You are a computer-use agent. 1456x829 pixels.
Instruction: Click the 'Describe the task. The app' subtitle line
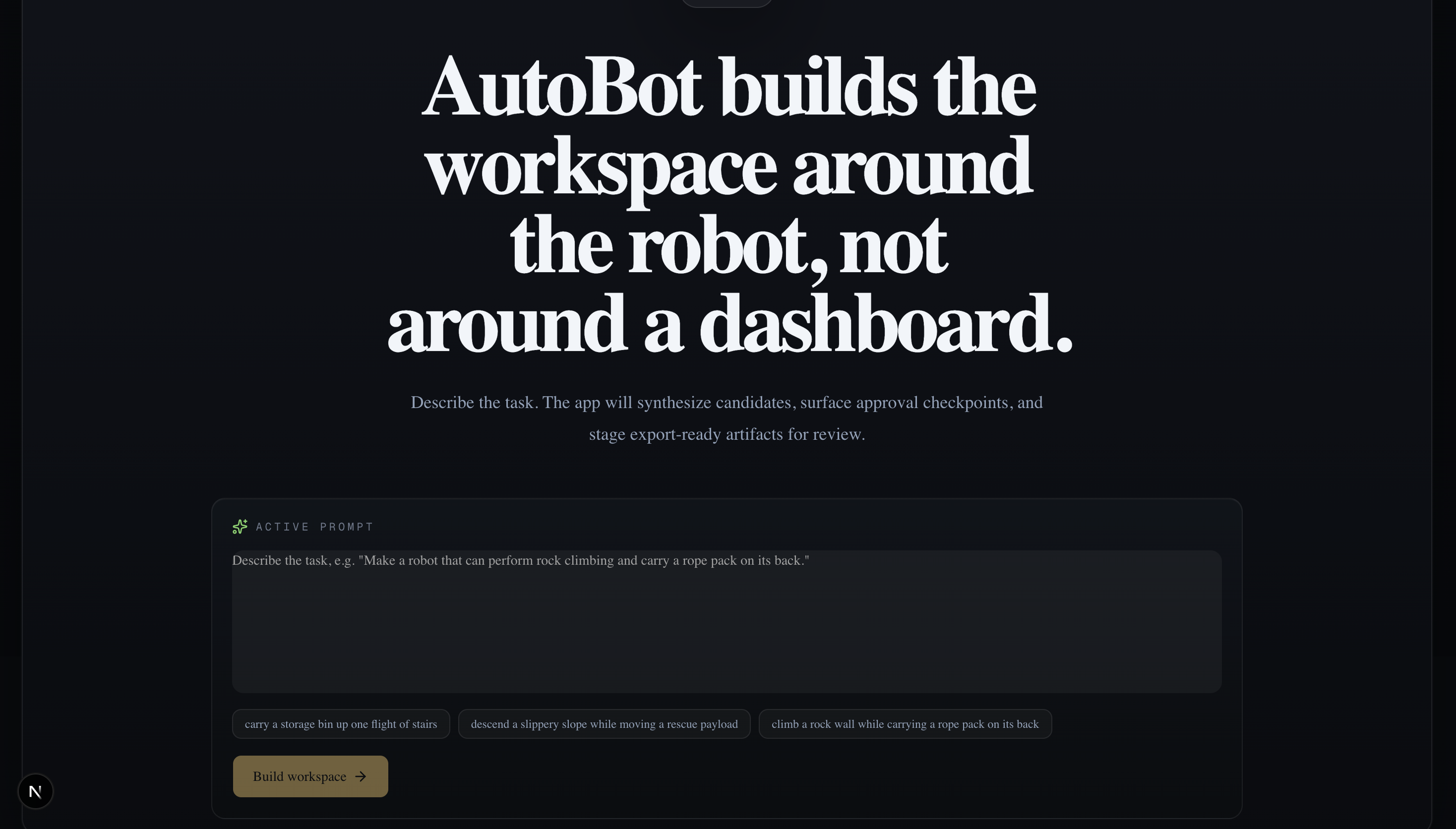click(x=727, y=403)
